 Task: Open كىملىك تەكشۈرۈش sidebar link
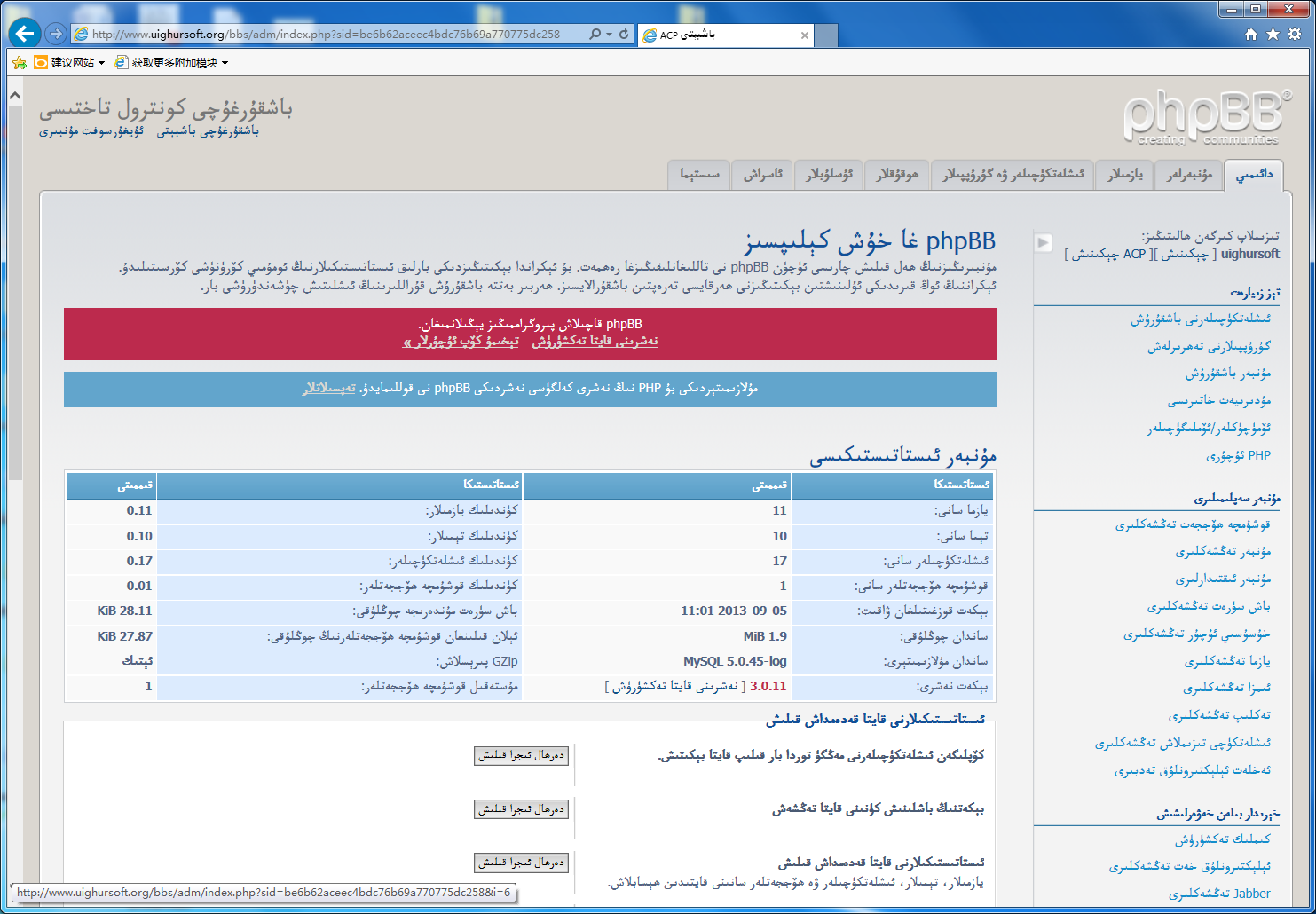pos(1223,839)
